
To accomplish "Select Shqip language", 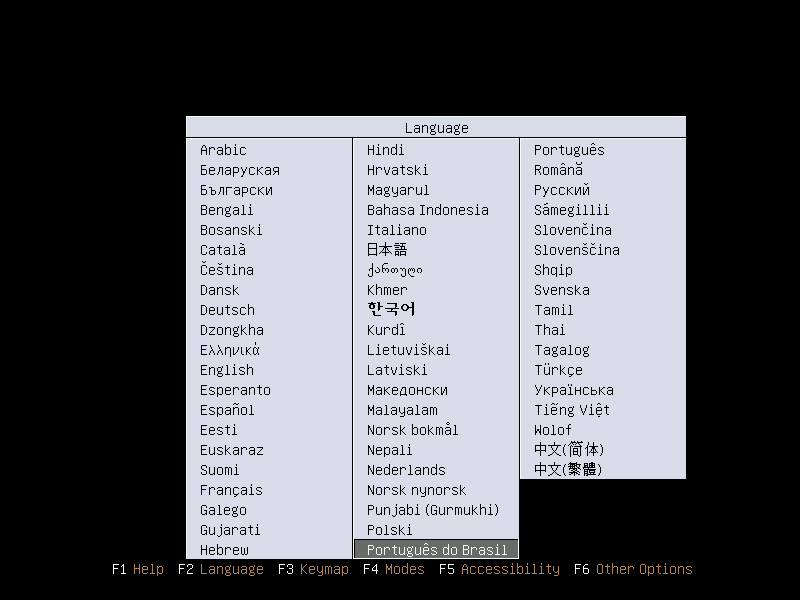I will [554, 270].
